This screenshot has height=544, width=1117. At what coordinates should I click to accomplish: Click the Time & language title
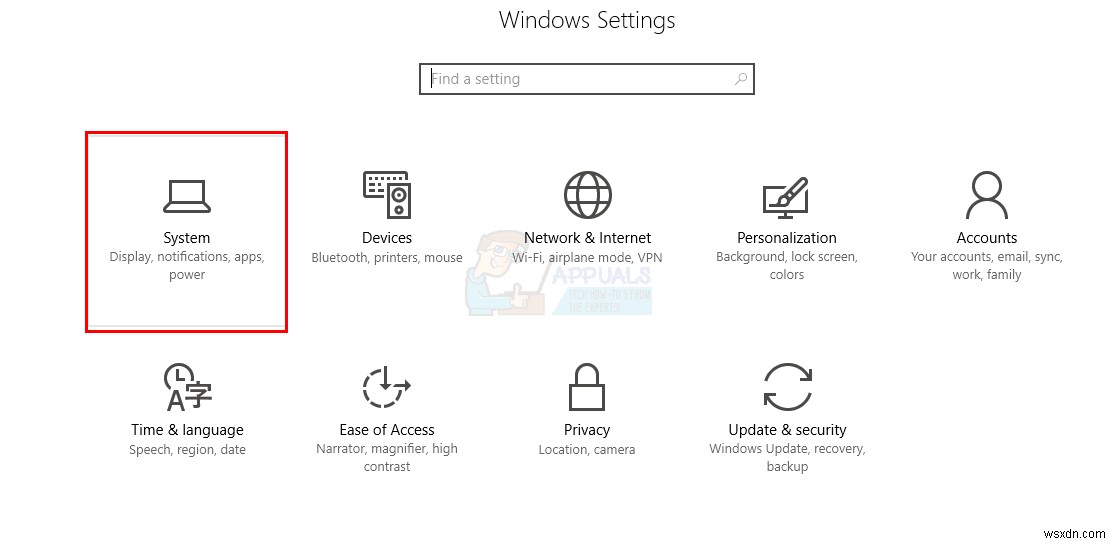(x=187, y=430)
